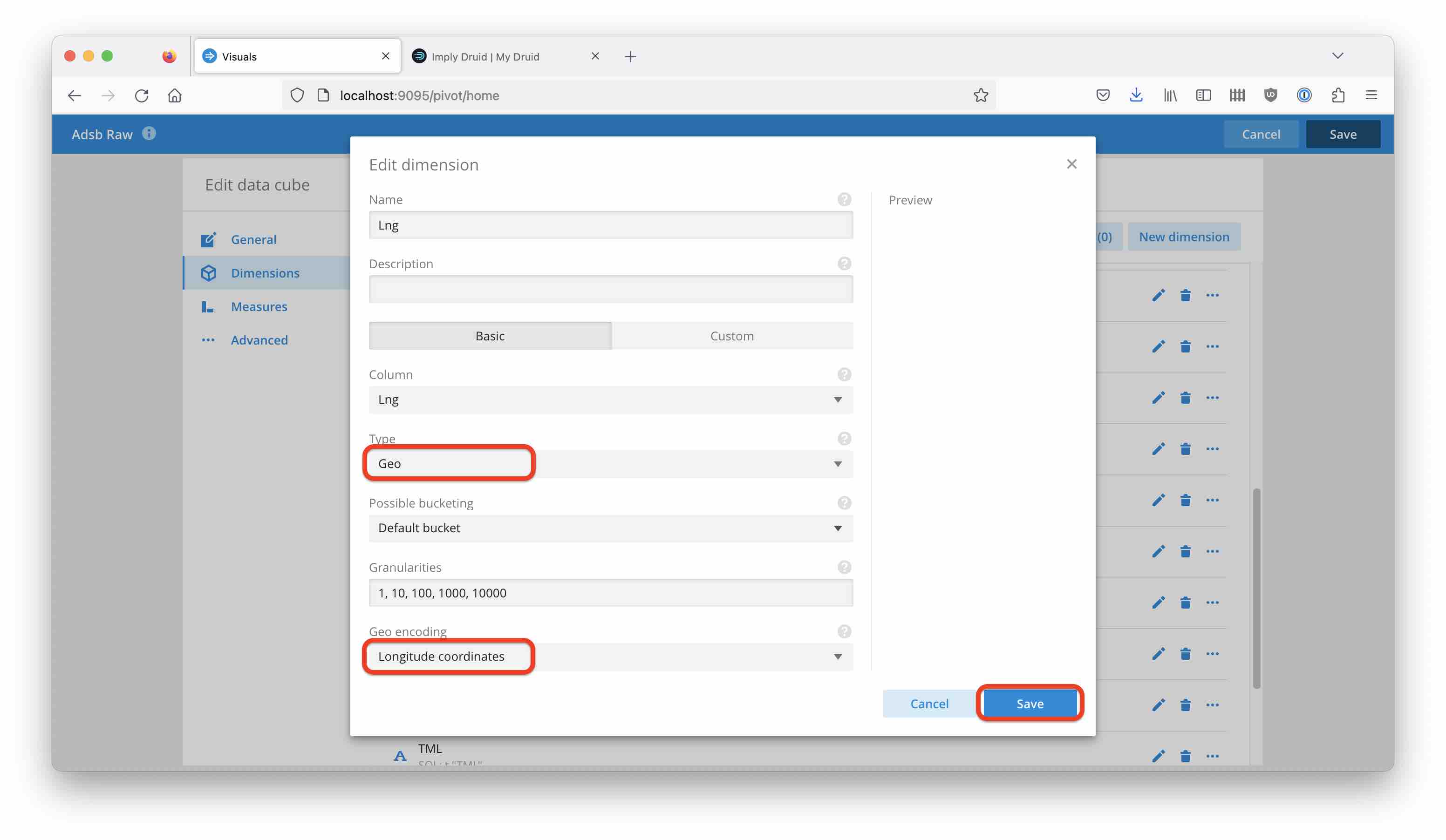The image size is (1446, 840).
Task: Reload the page in the browser
Action: pyautogui.click(x=142, y=95)
